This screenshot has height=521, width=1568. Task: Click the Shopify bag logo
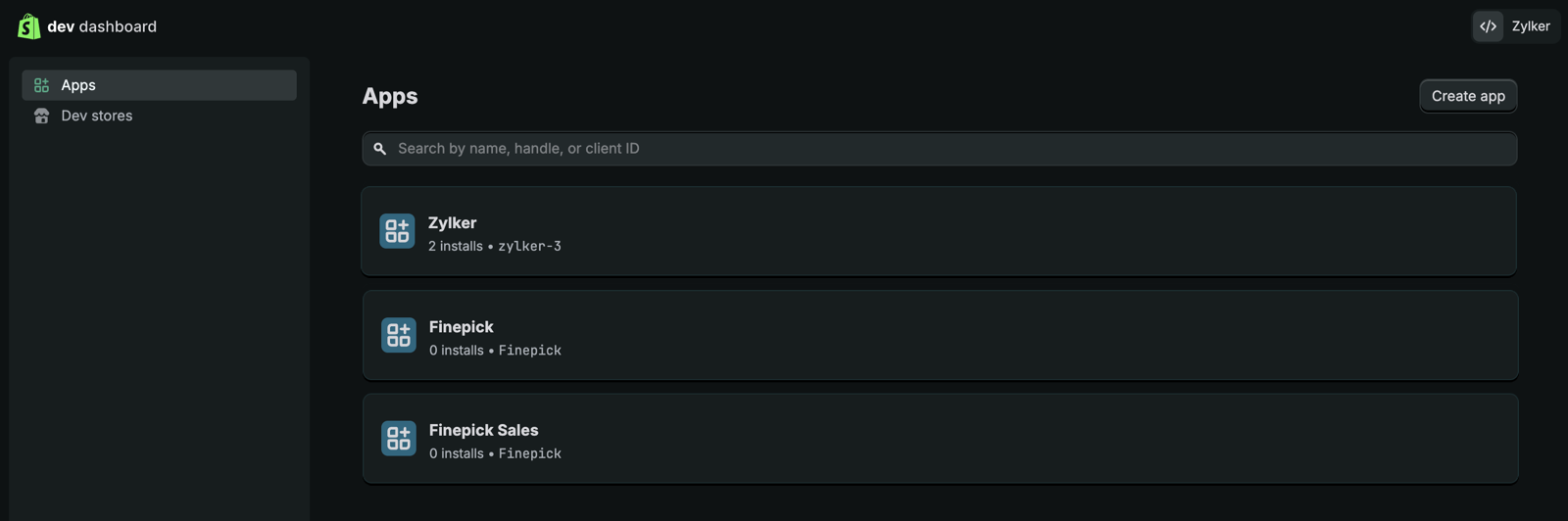click(x=28, y=26)
